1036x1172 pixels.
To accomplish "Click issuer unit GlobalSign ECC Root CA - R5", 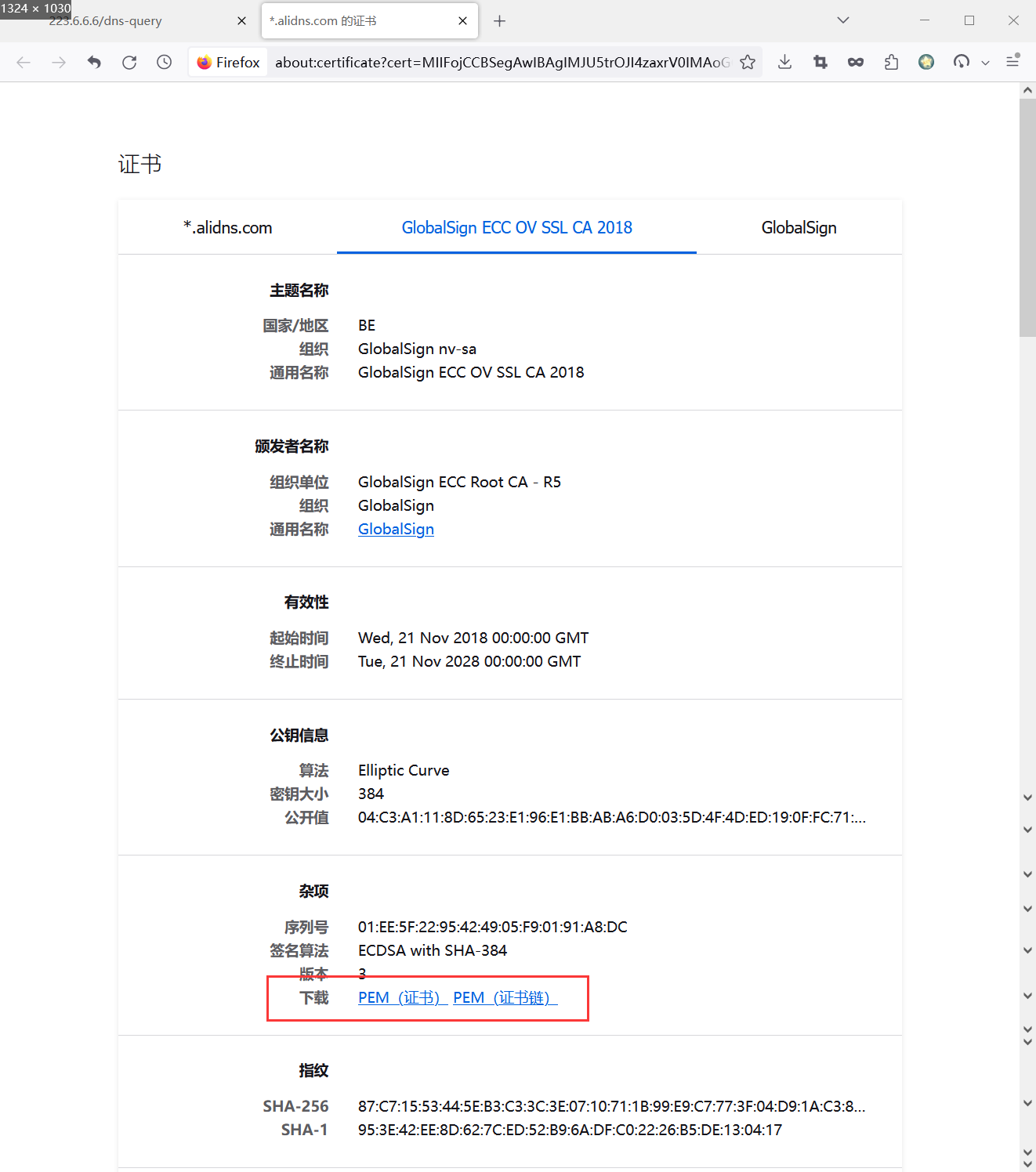I will pos(459,483).
